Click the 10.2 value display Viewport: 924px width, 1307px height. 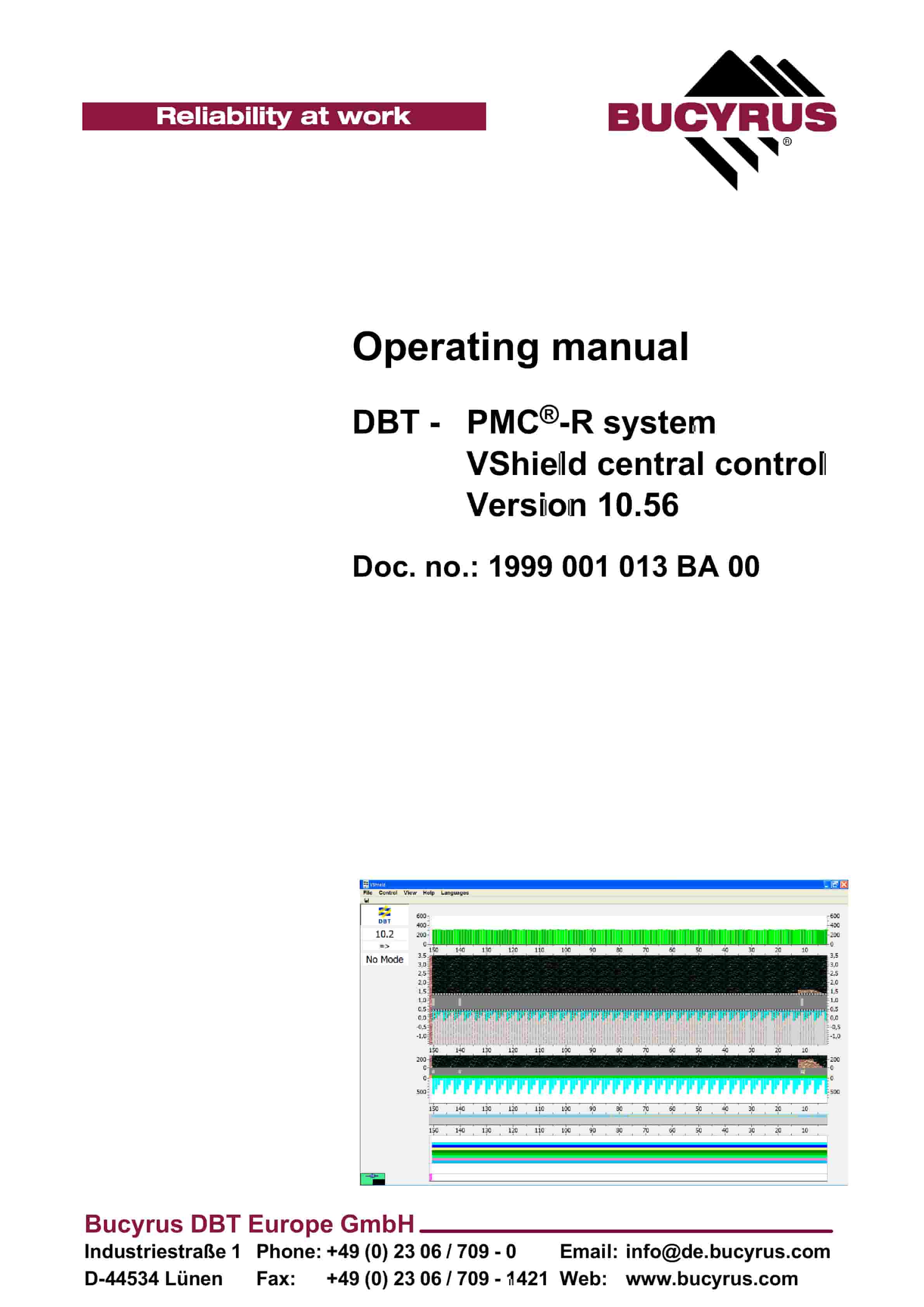coord(384,934)
